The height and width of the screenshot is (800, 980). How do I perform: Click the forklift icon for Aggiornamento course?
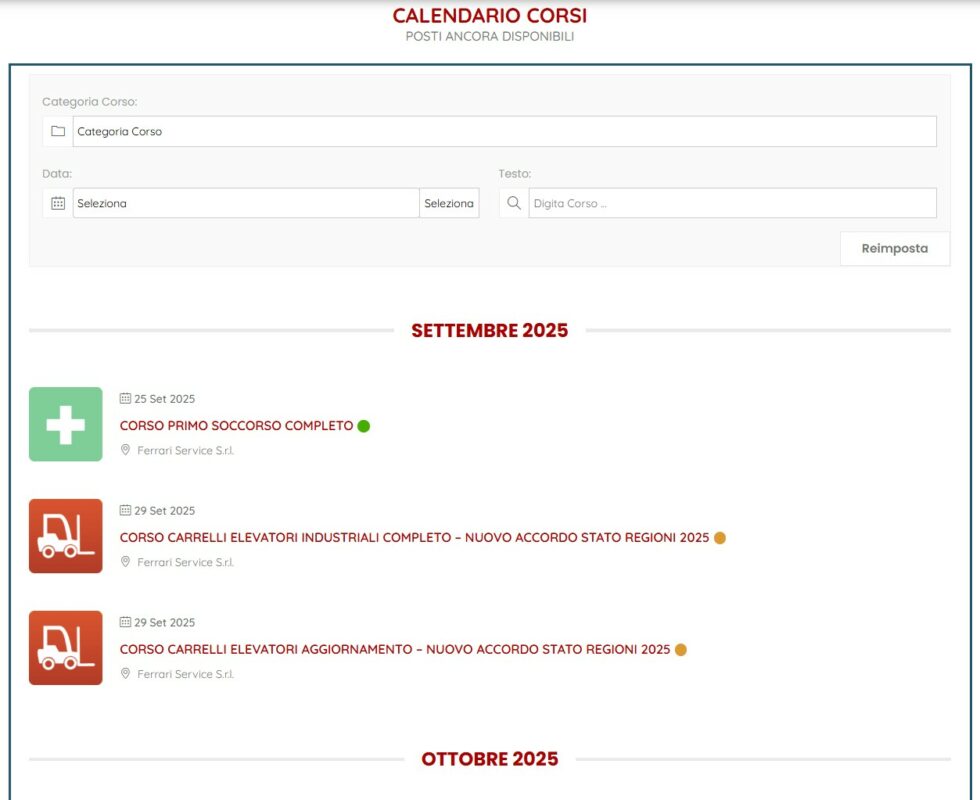pos(65,648)
